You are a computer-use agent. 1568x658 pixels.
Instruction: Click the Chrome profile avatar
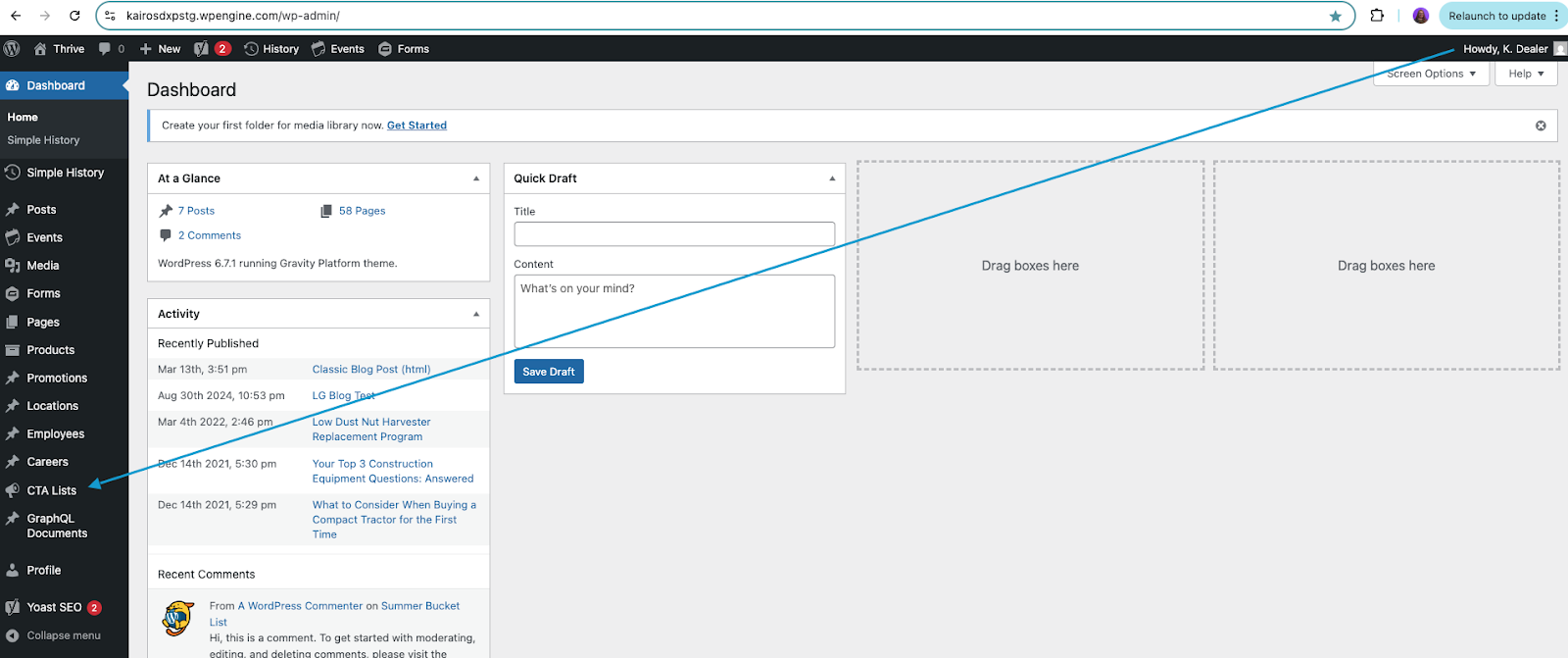[1420, 16]
